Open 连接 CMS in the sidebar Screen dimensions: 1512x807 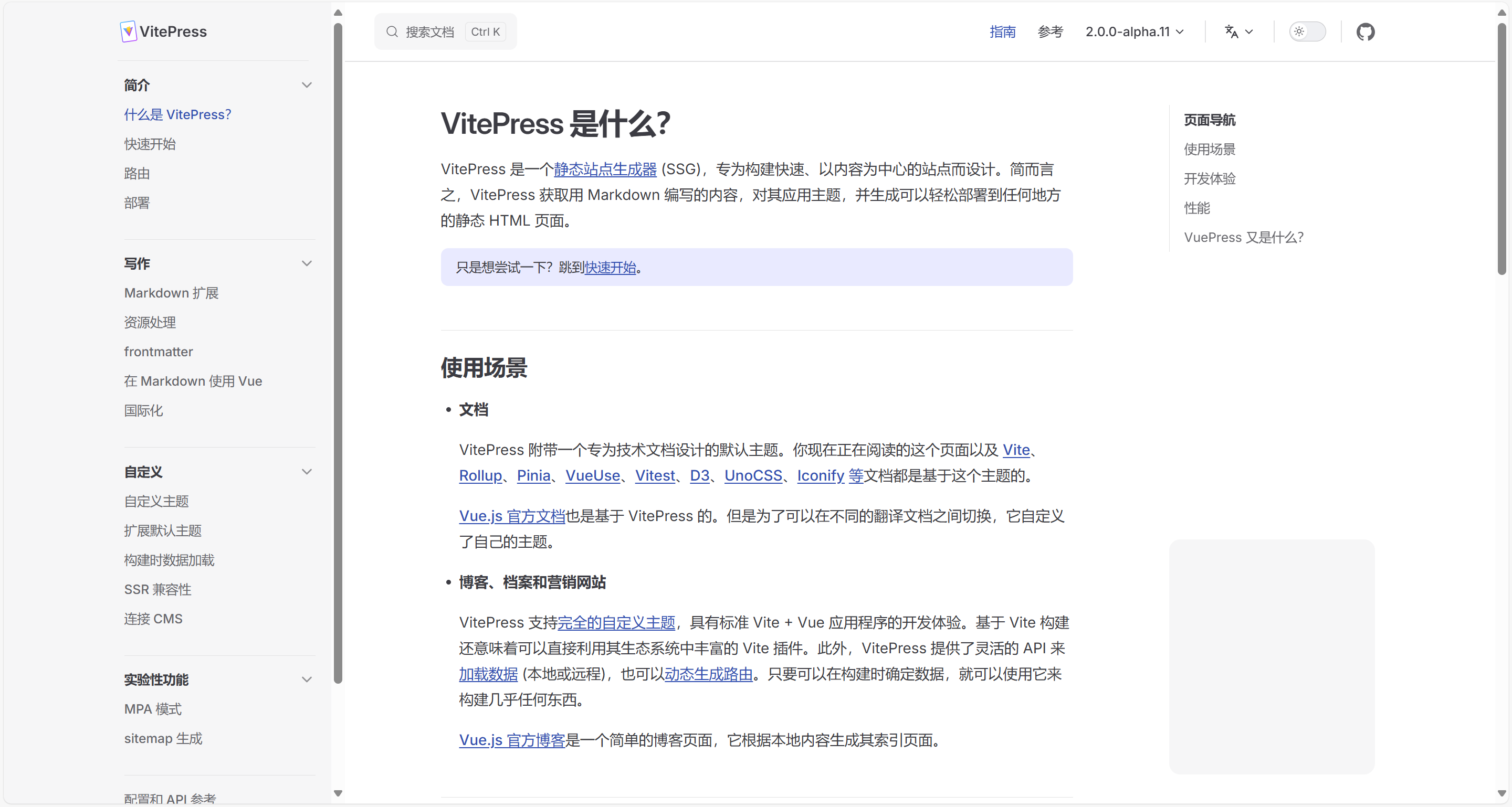point(153,618)
